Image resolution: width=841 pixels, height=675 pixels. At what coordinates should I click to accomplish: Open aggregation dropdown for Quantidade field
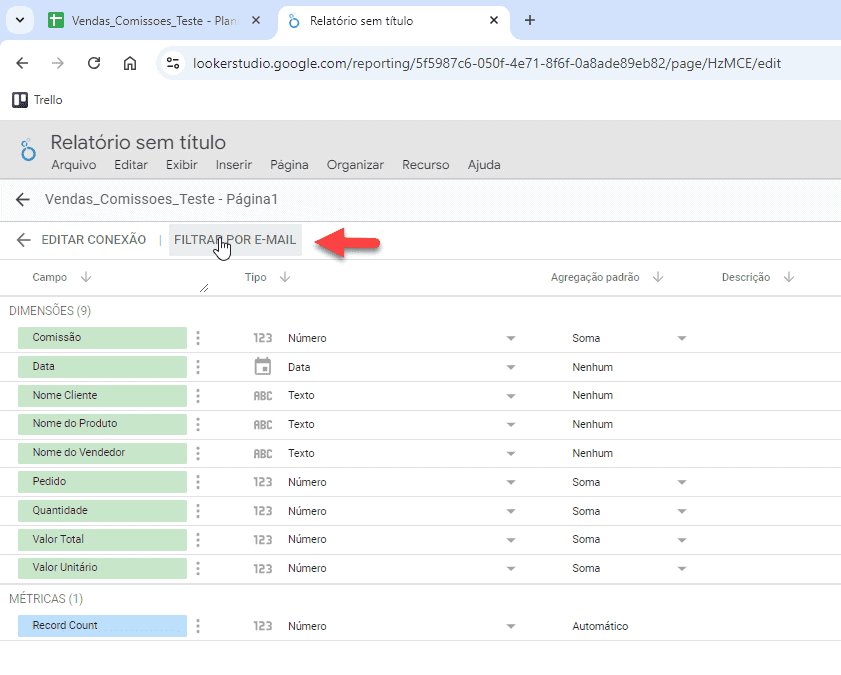[x=681, y=511]
